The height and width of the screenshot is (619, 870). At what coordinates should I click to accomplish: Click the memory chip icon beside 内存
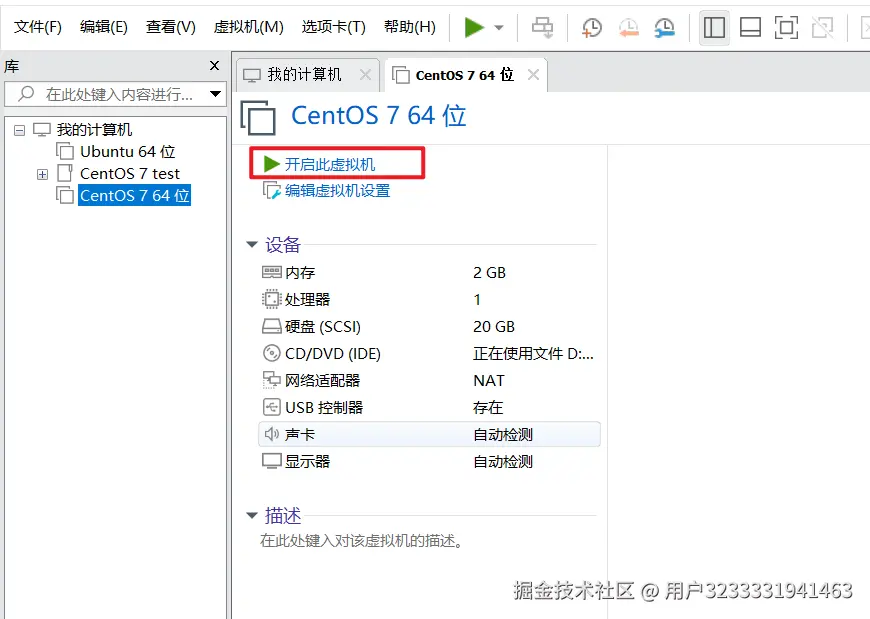click(x=271, y=272)
